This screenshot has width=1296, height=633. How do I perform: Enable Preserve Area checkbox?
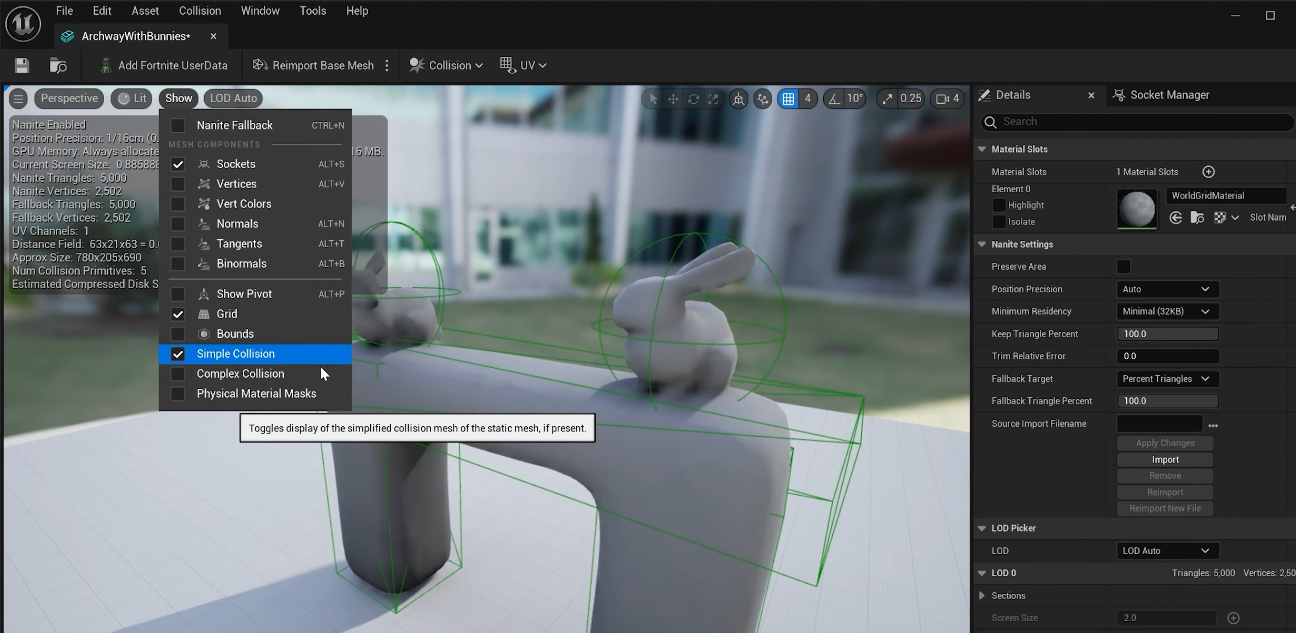tap(1124, 267)
